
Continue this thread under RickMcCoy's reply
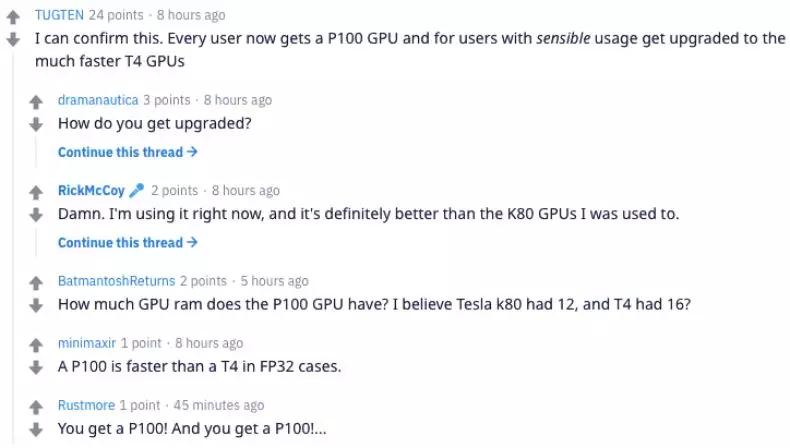coord(127,243)
